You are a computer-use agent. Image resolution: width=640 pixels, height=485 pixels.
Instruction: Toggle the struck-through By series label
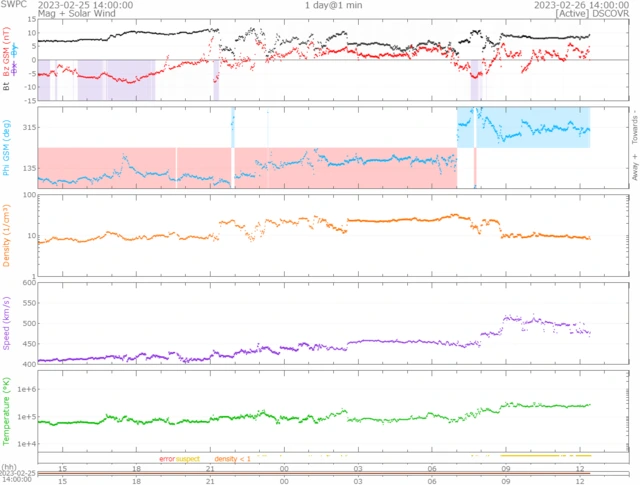[x=15, y=50]
